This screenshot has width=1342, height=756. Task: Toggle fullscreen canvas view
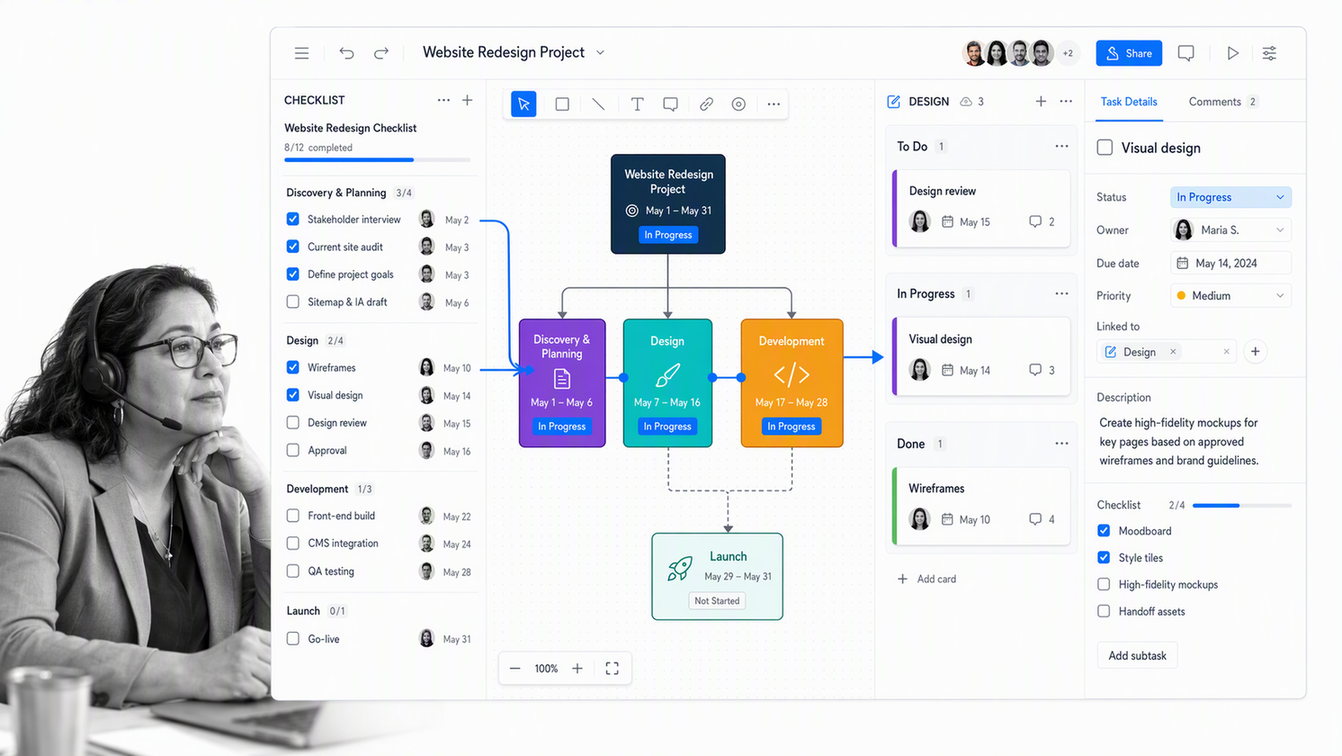click(x=612, y=668)
